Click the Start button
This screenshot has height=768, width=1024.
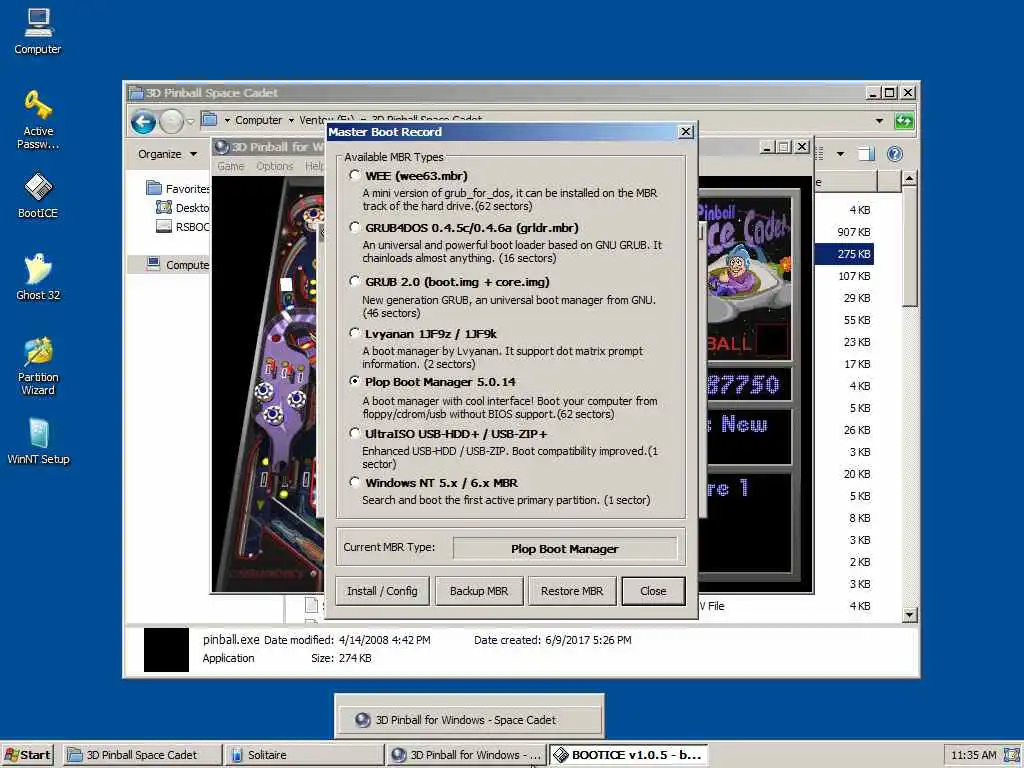[27, 755]
